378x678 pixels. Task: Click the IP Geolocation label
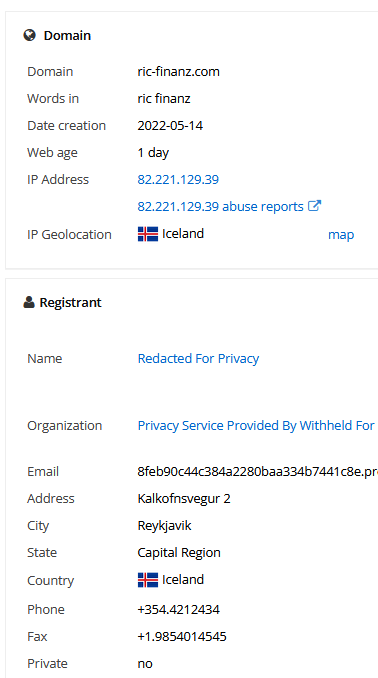pos(69,235)
